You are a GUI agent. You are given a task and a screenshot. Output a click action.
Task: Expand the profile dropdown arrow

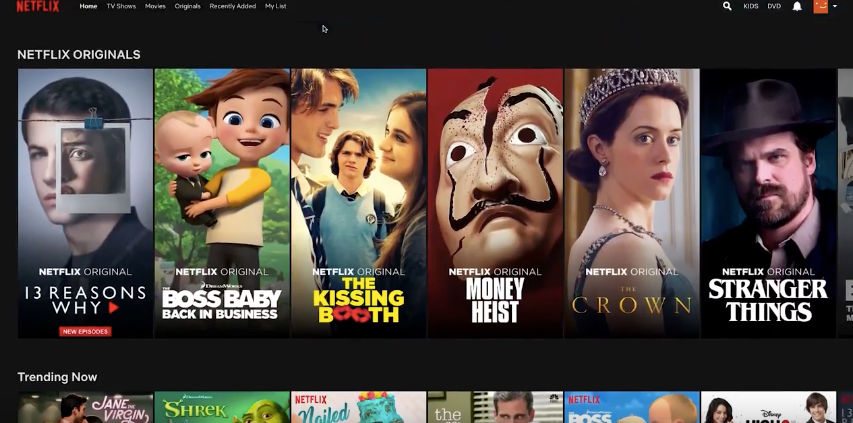[835, 7]
